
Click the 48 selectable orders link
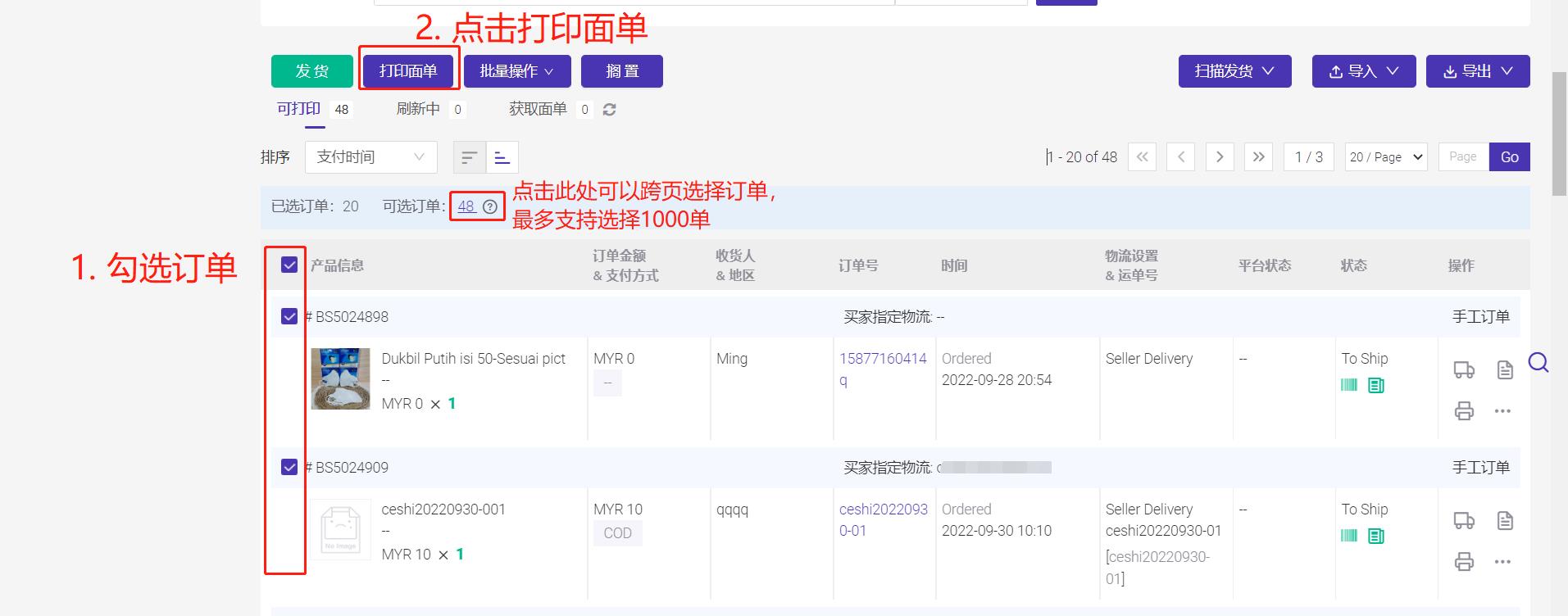[466, 206]
